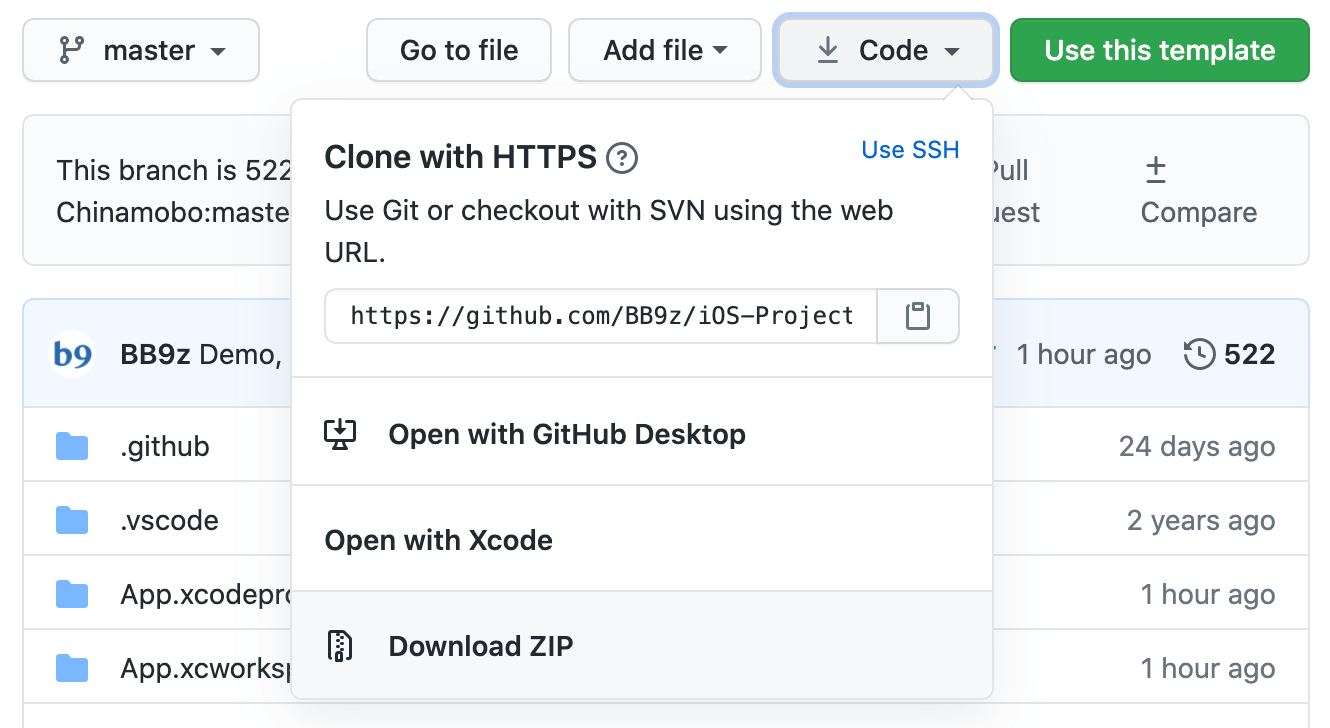
Task: Open the .vscode folder
Action: tap(170, 520)
